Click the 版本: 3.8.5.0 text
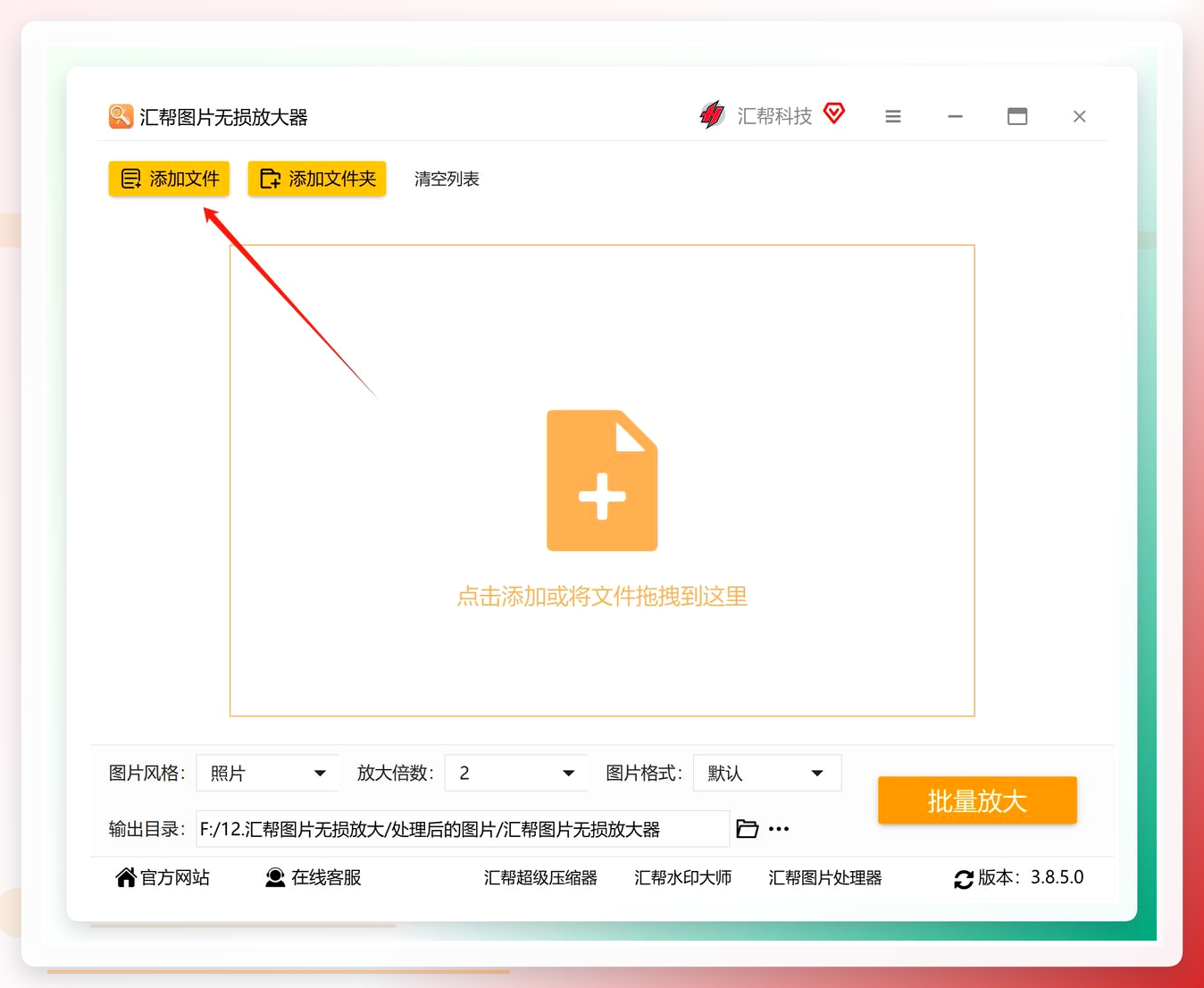The height and width of the screenshot is (988, 1204). tap(1031, 877)
